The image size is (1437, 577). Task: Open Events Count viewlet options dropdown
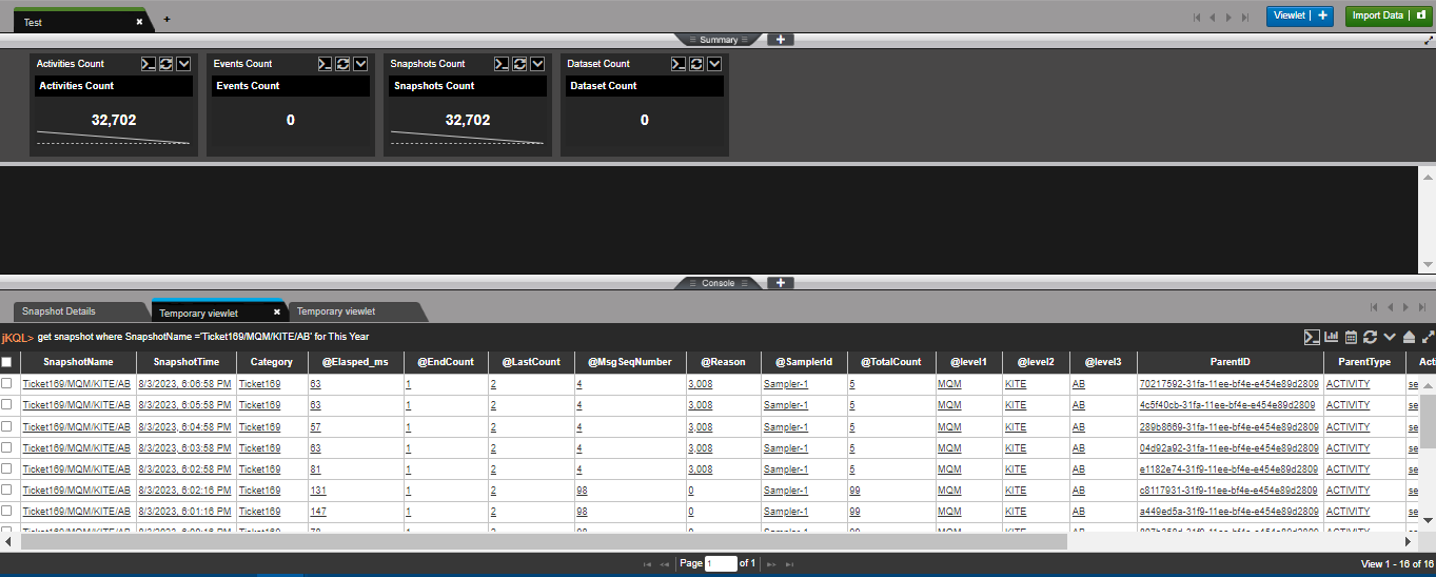361,63
